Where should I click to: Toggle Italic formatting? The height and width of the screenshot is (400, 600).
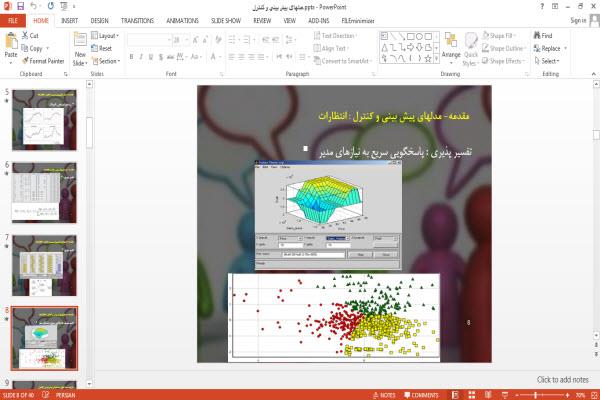point(141,57)
